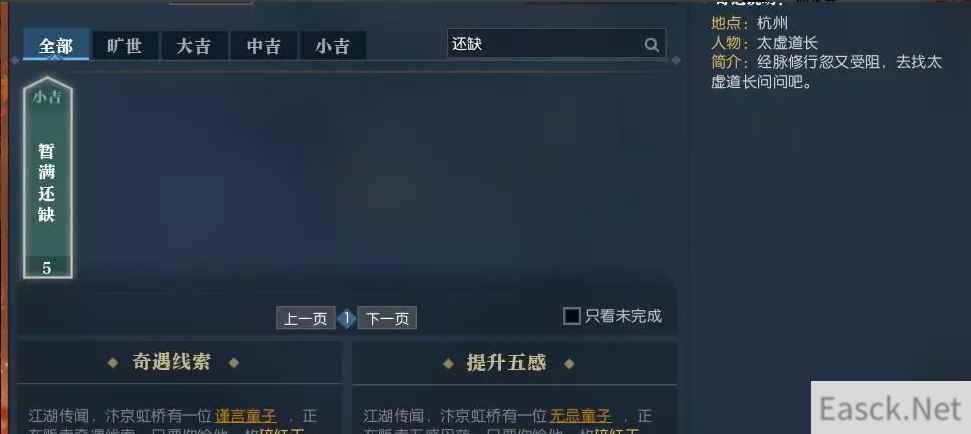Click the diamond ornament left of 奇遇线索

point(113,363)
